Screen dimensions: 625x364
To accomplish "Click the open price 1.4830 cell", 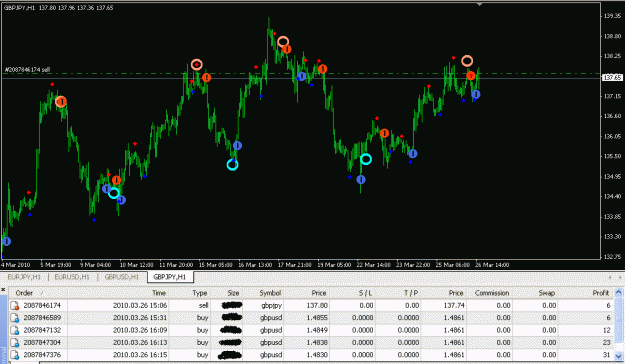I will pos(317,355).
